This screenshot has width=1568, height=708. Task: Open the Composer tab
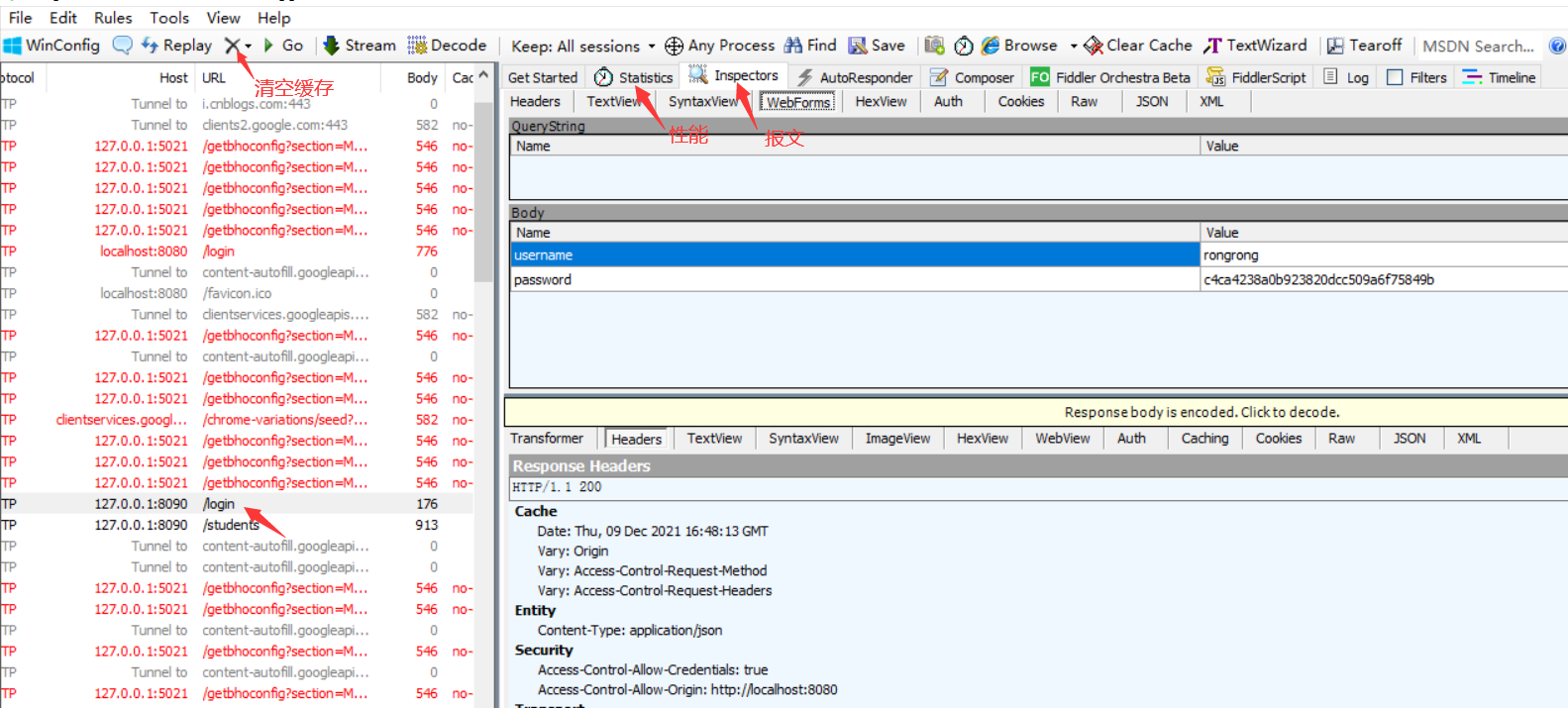coord(973,77)
